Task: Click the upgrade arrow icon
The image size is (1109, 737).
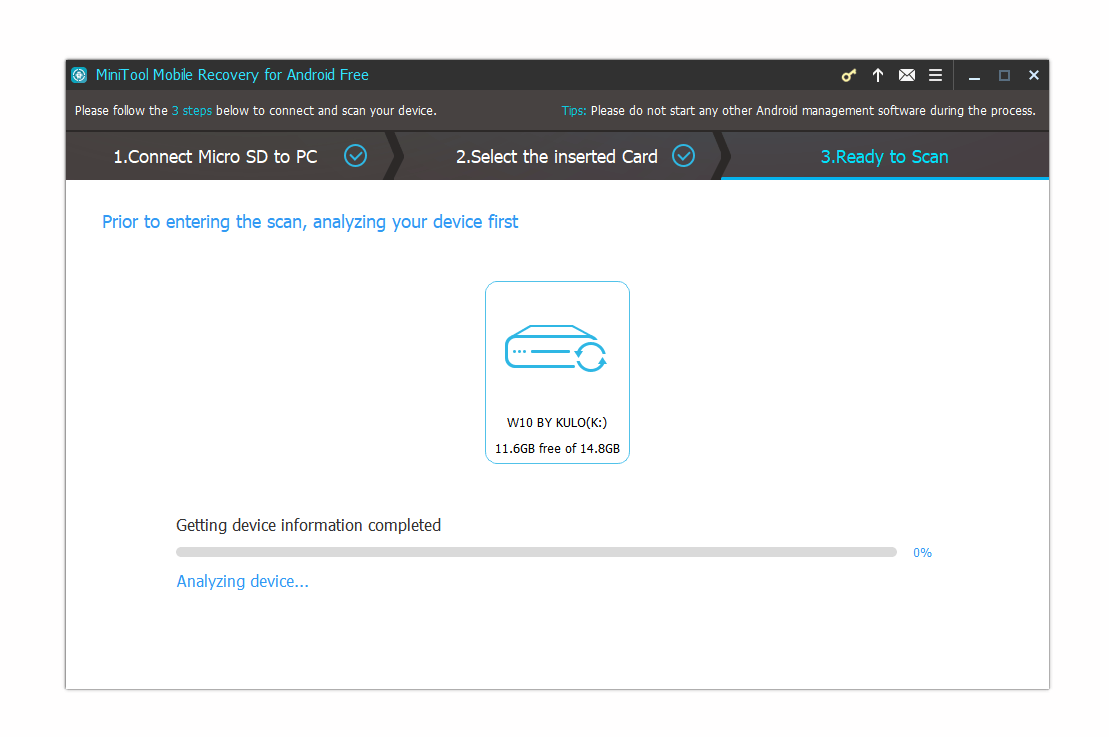Action: click(x=878, y=75)
